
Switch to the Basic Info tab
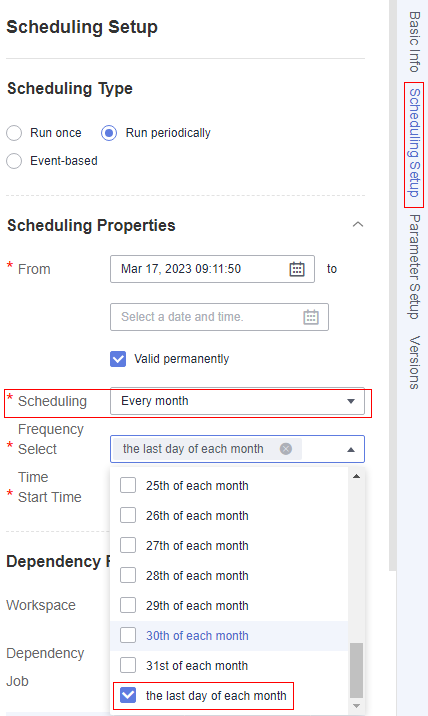coord(414,42)
